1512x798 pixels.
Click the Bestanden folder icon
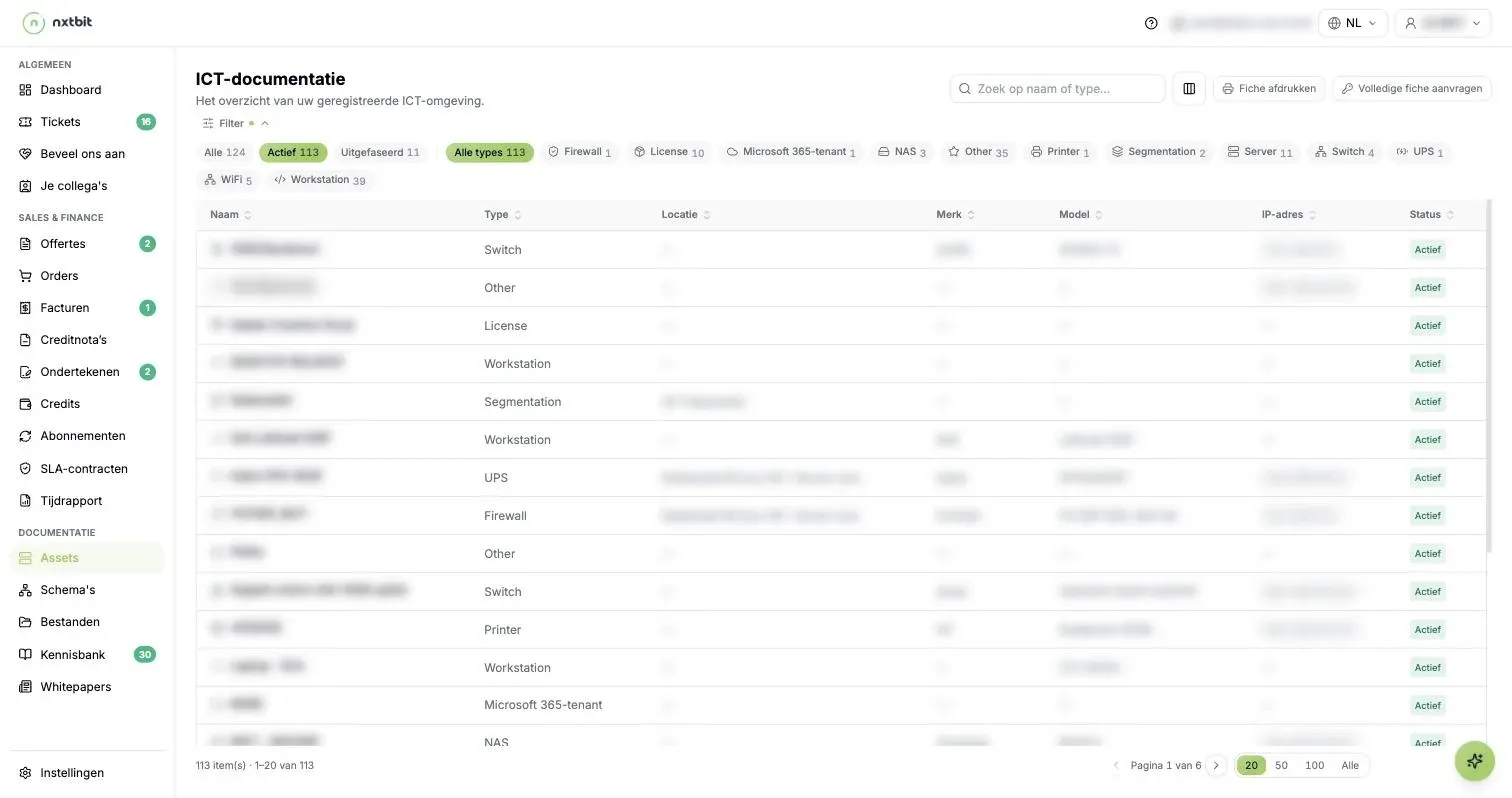tap(26, 622)
